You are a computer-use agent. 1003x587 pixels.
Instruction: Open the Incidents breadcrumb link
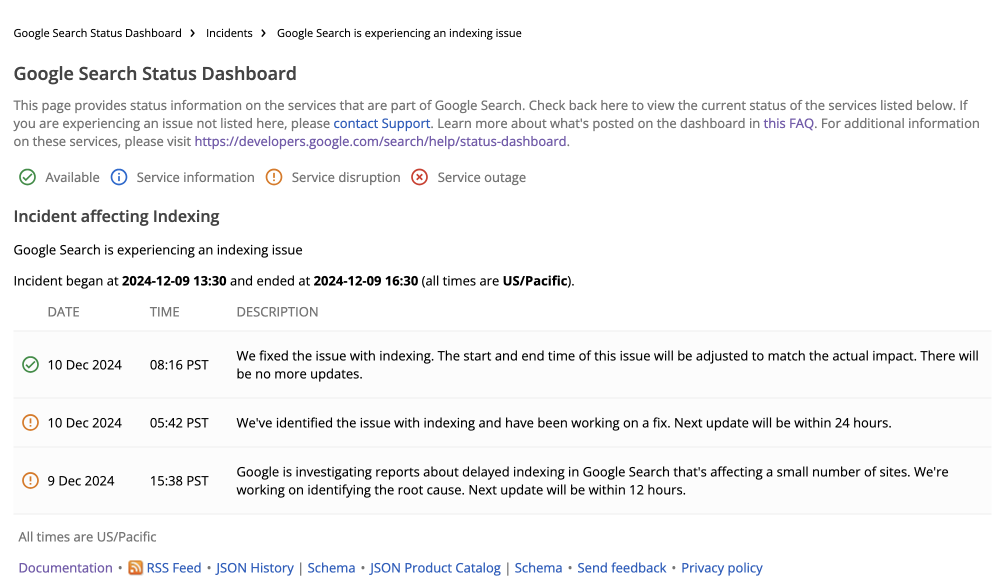point(229,33)
